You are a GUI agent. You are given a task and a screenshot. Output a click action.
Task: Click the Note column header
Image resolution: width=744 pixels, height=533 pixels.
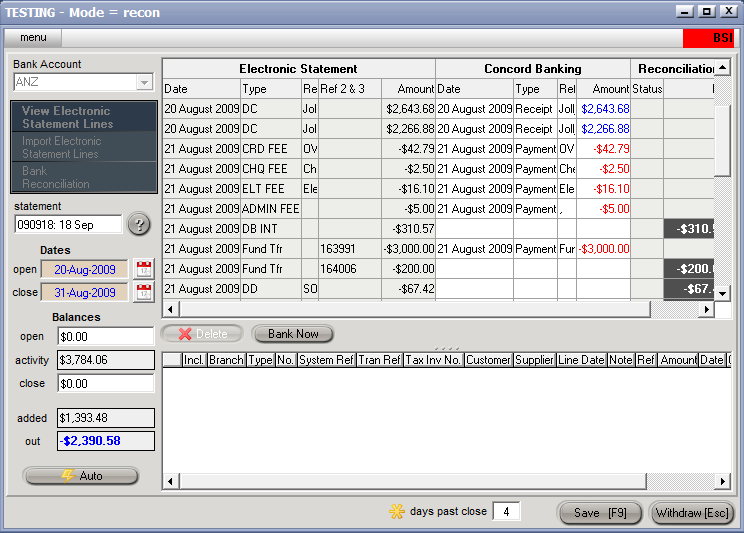621,360
